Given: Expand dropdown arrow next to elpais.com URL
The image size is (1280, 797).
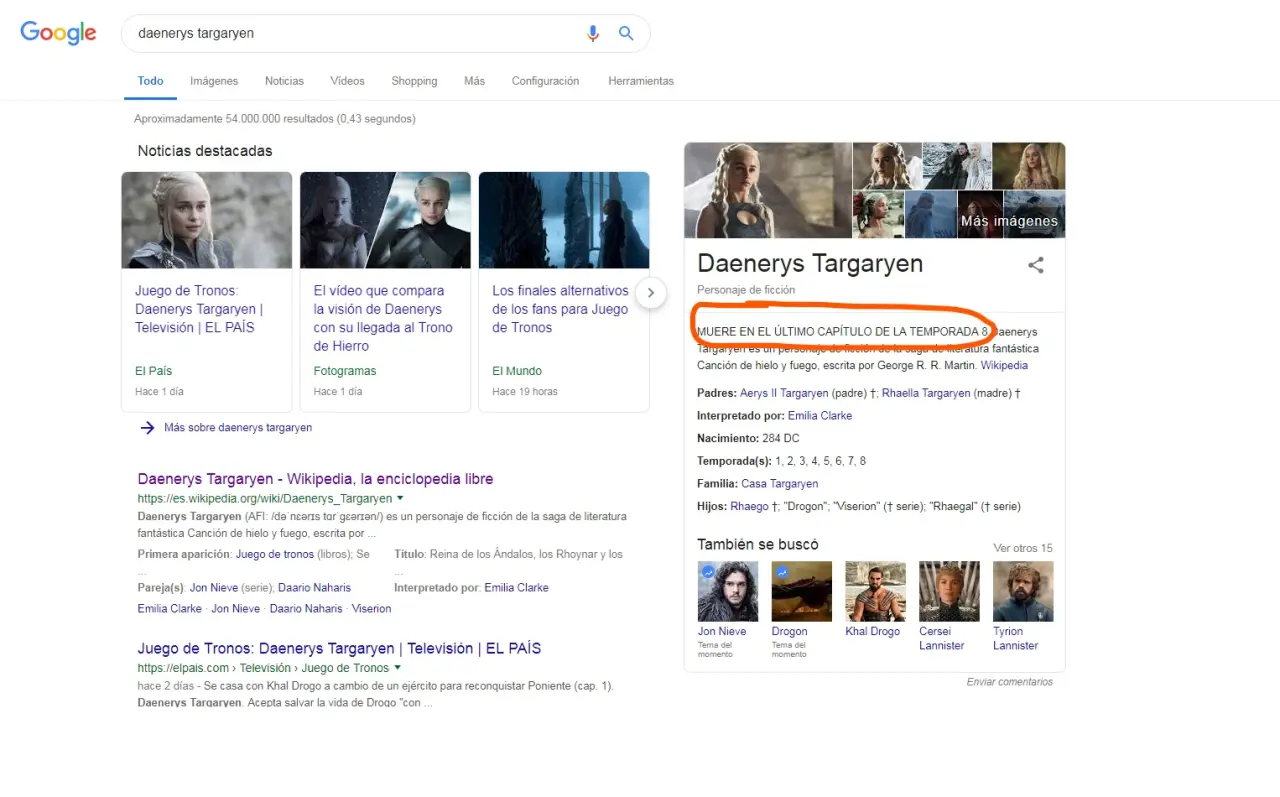Looking at the screenshot, I should pos(398,668).
